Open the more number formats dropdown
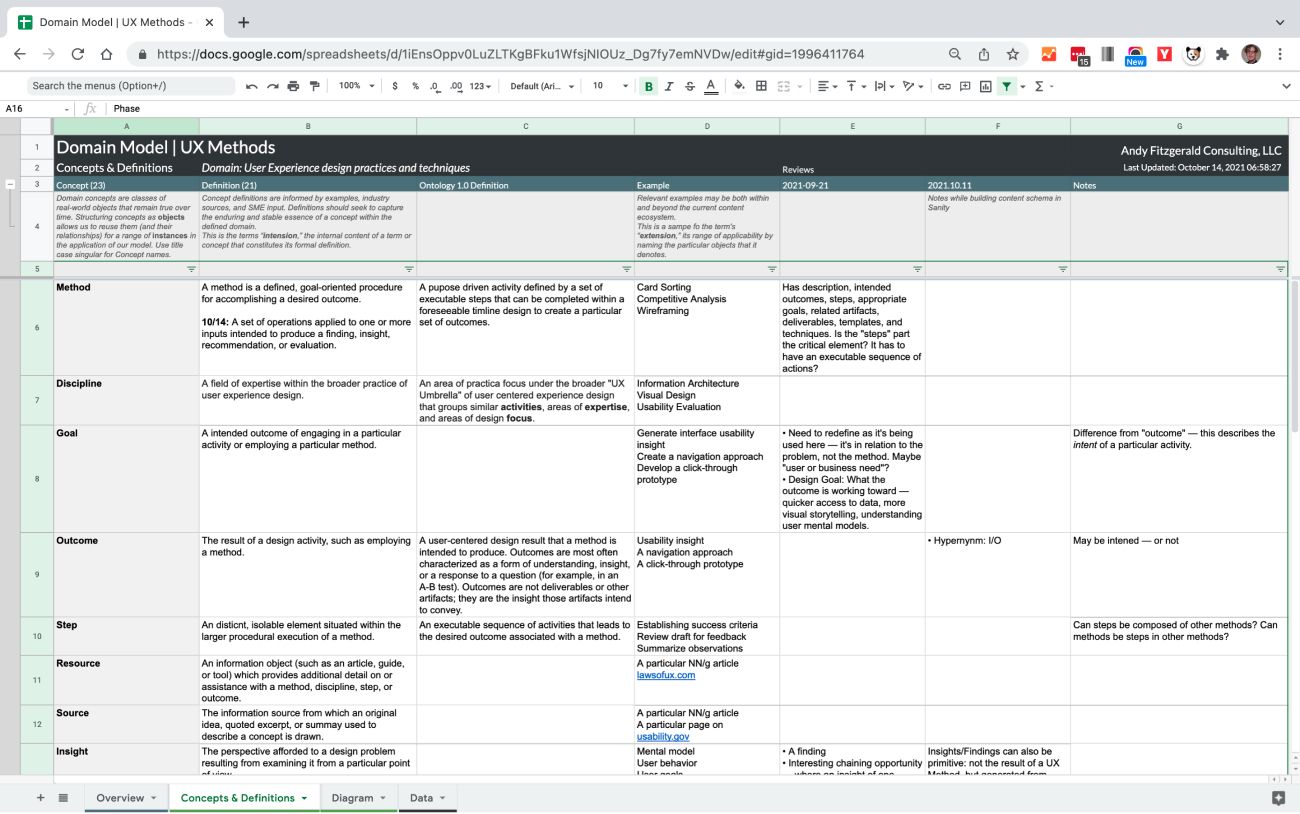 (x=480, y=86)
